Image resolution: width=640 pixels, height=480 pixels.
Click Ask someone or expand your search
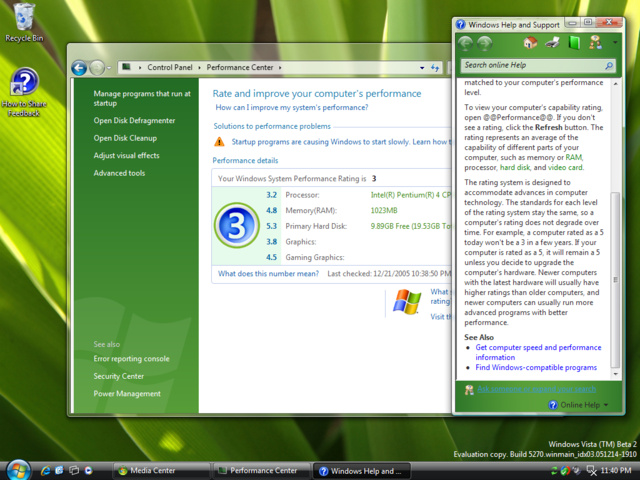click(x=536, y=389)
